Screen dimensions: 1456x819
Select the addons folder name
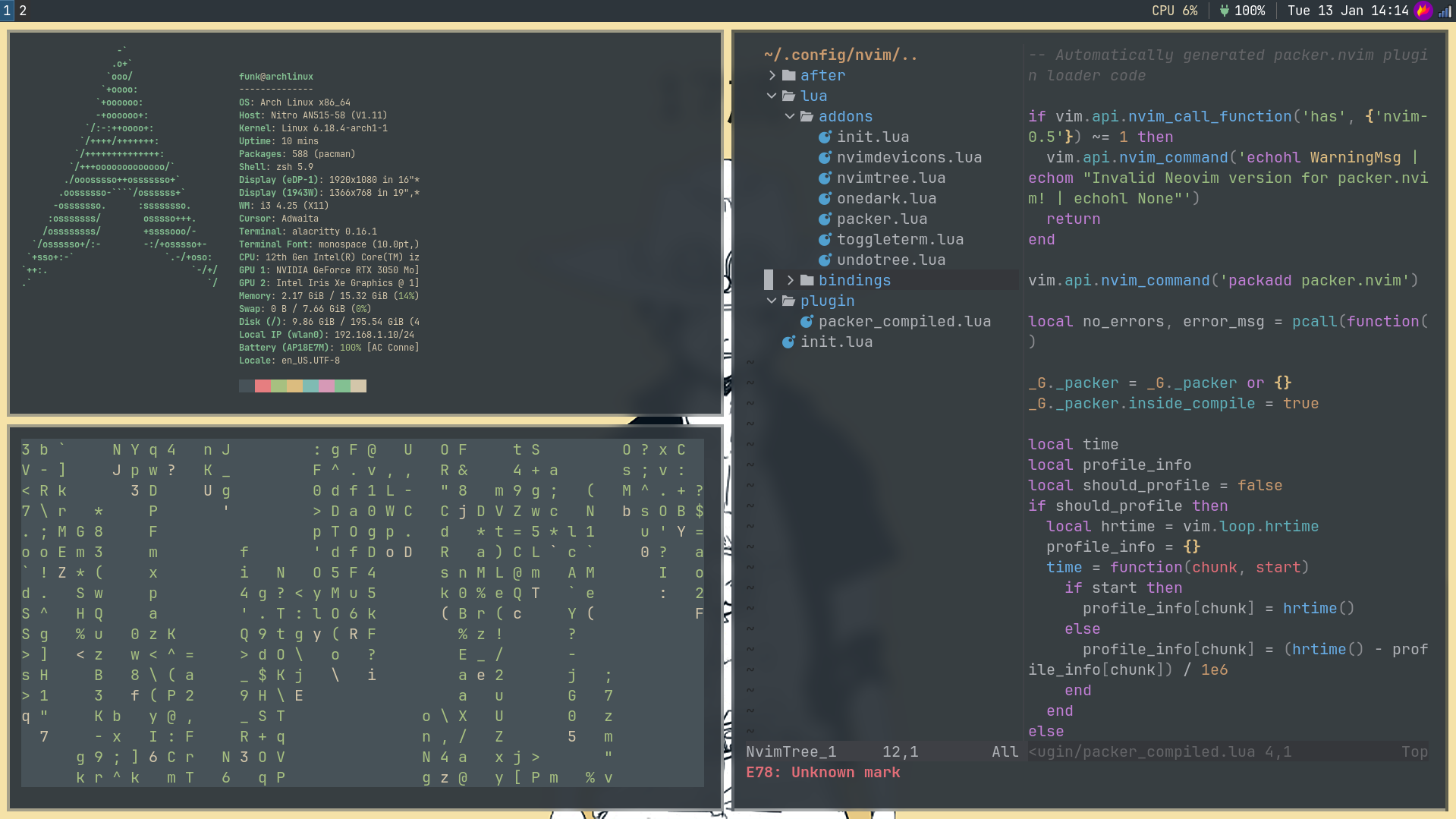[x=846, y=116]
